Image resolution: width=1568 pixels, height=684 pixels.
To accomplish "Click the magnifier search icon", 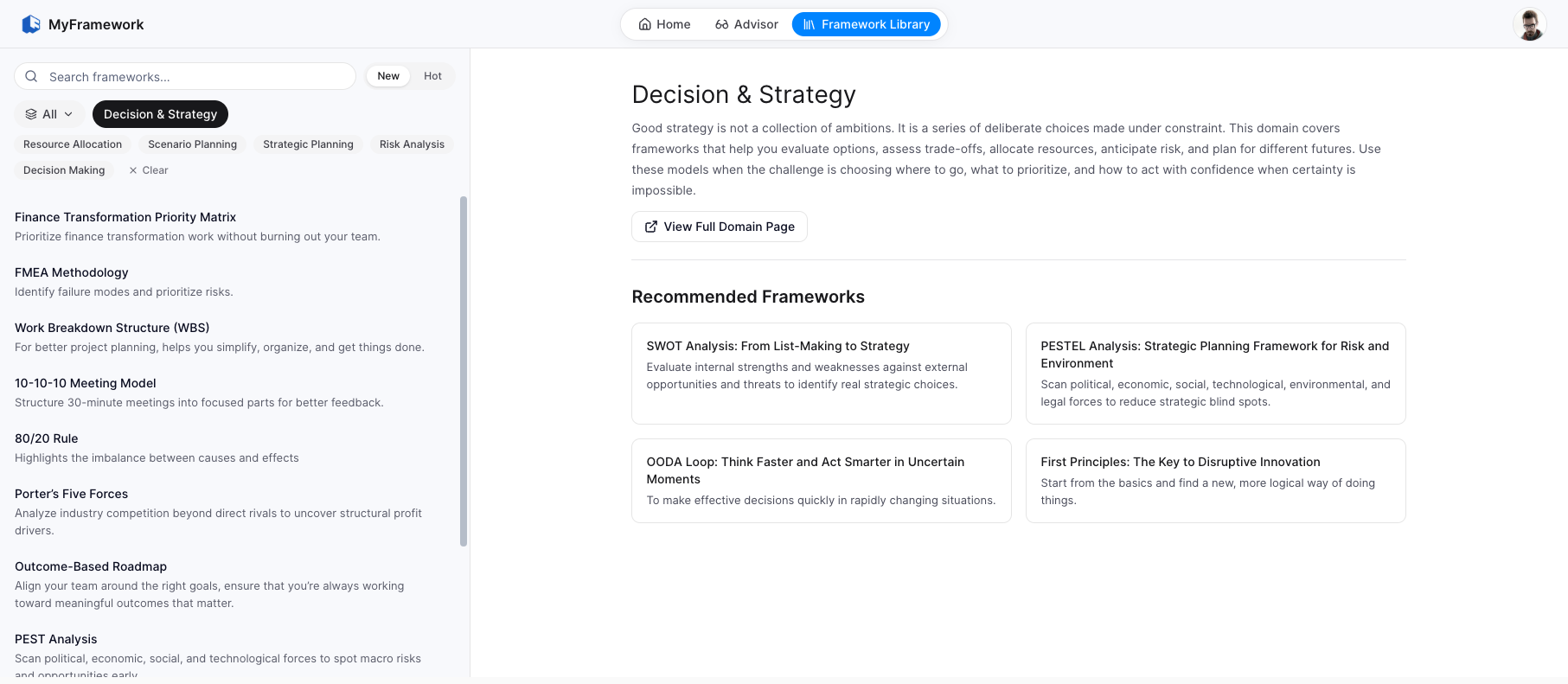I will pyautogui.click(x=31, y=76).
